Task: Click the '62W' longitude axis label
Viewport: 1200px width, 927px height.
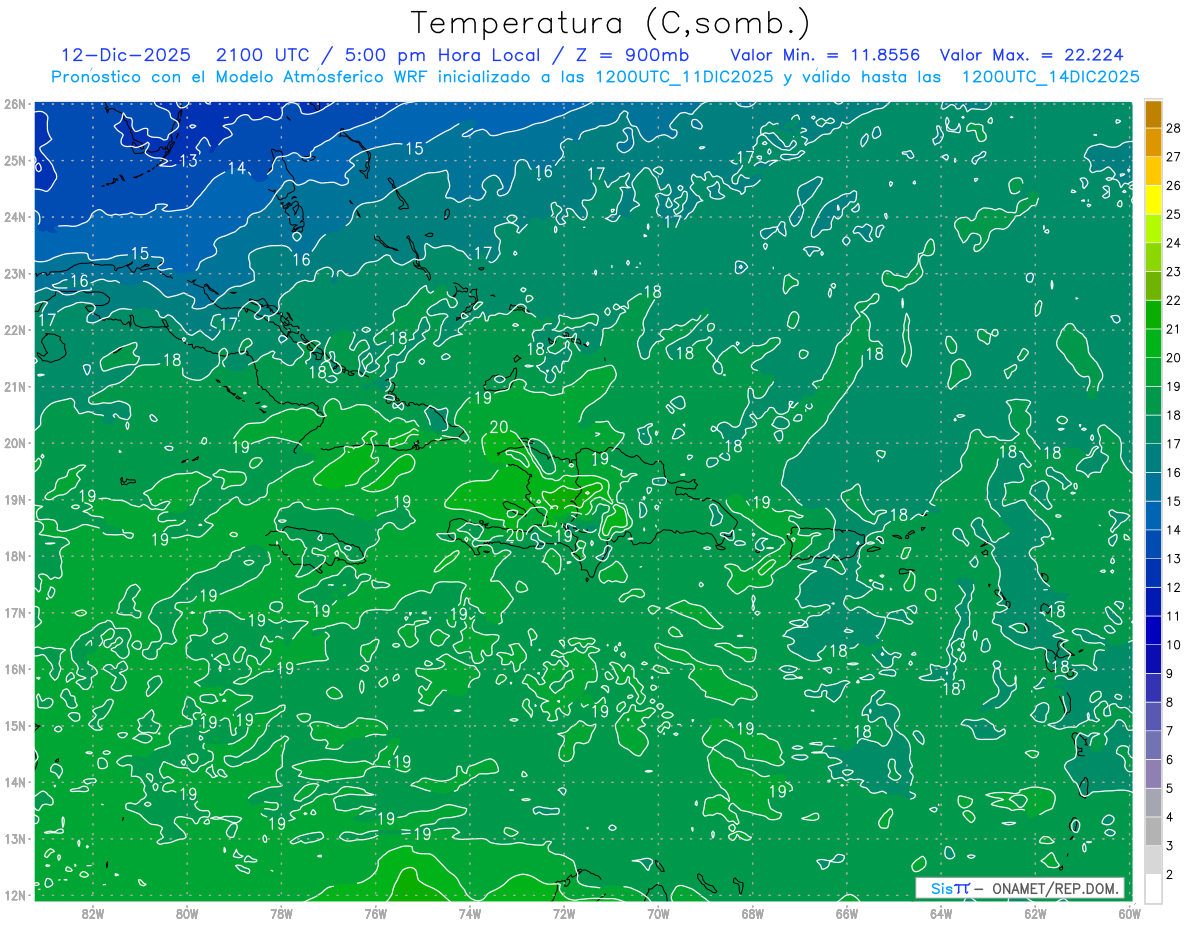Action: point(1035,913)
